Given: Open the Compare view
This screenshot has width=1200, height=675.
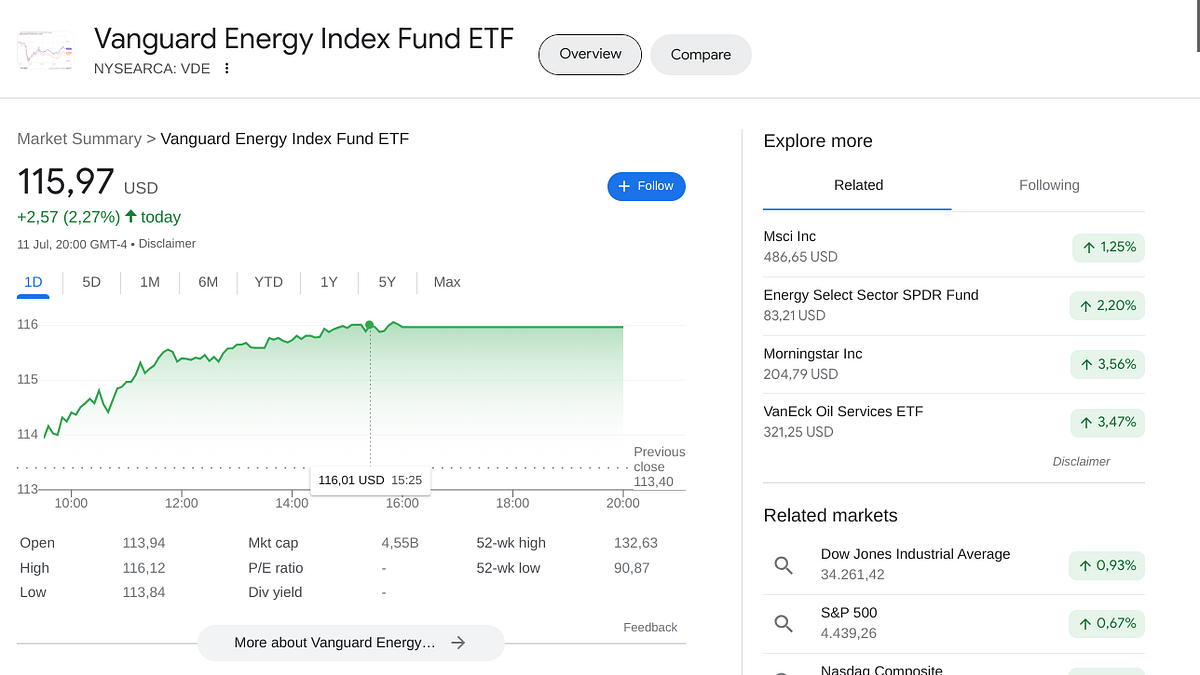Looking at the screenshot, I should 700,54.
